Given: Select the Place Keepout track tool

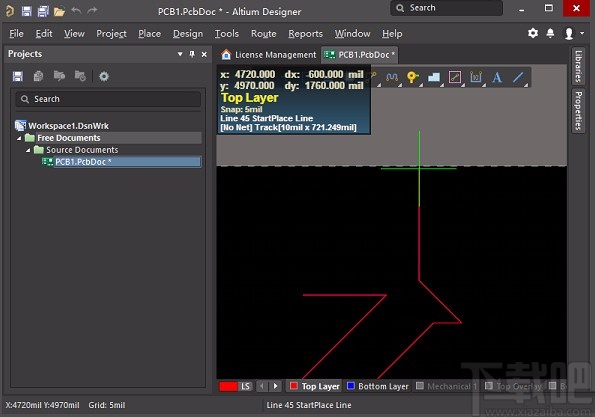Looking at the screenshot, I should coord(455,77).
